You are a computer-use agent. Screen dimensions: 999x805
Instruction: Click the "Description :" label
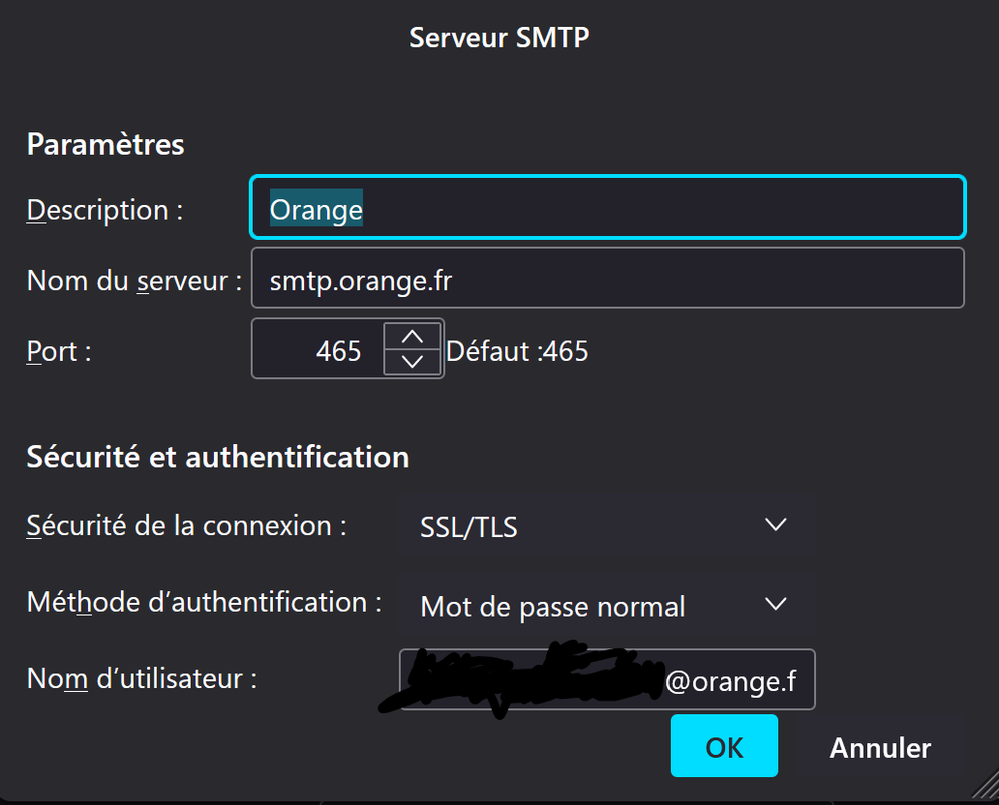[105, 210]
